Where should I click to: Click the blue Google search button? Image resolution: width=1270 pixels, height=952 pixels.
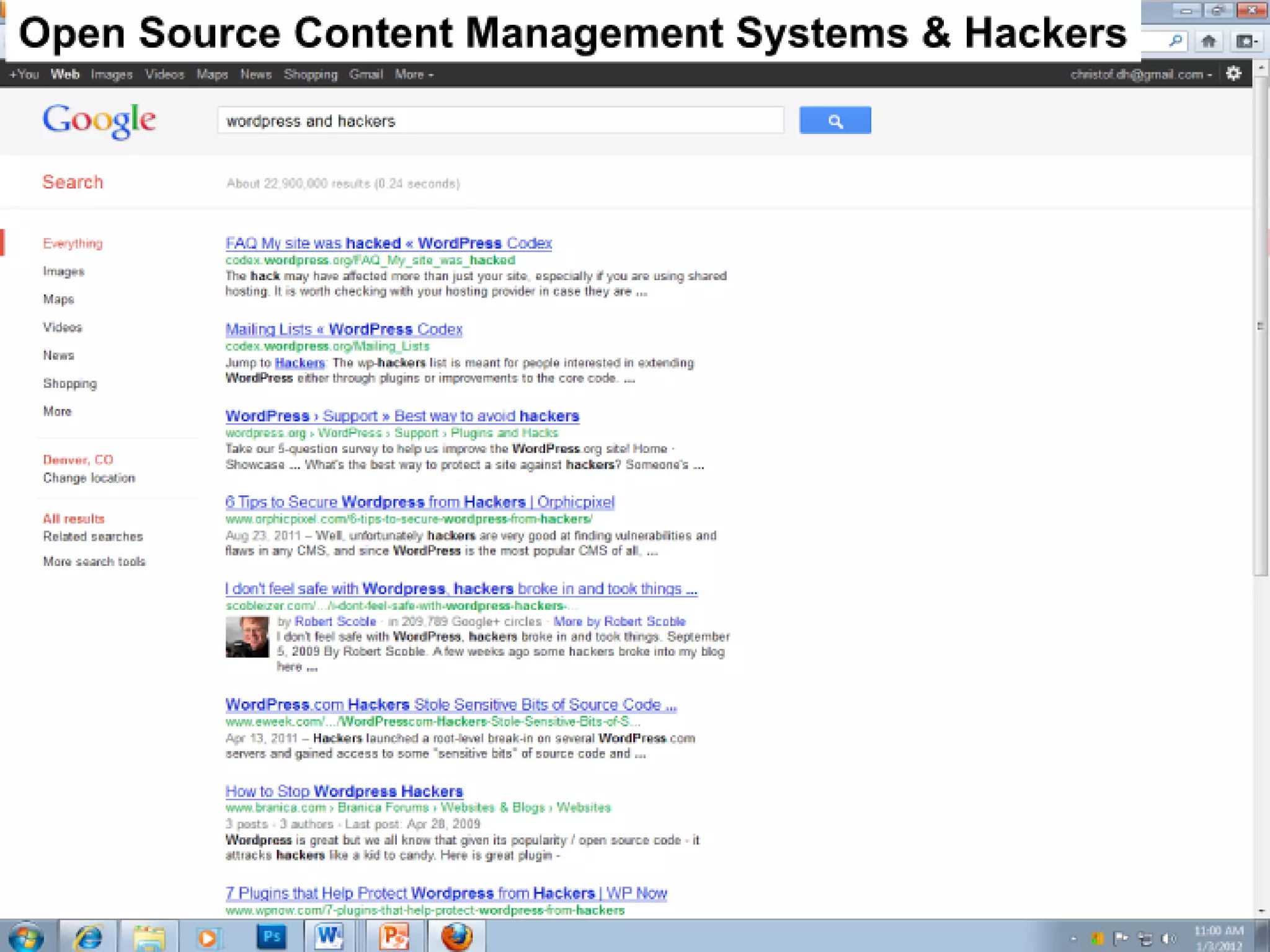point(835,120)
